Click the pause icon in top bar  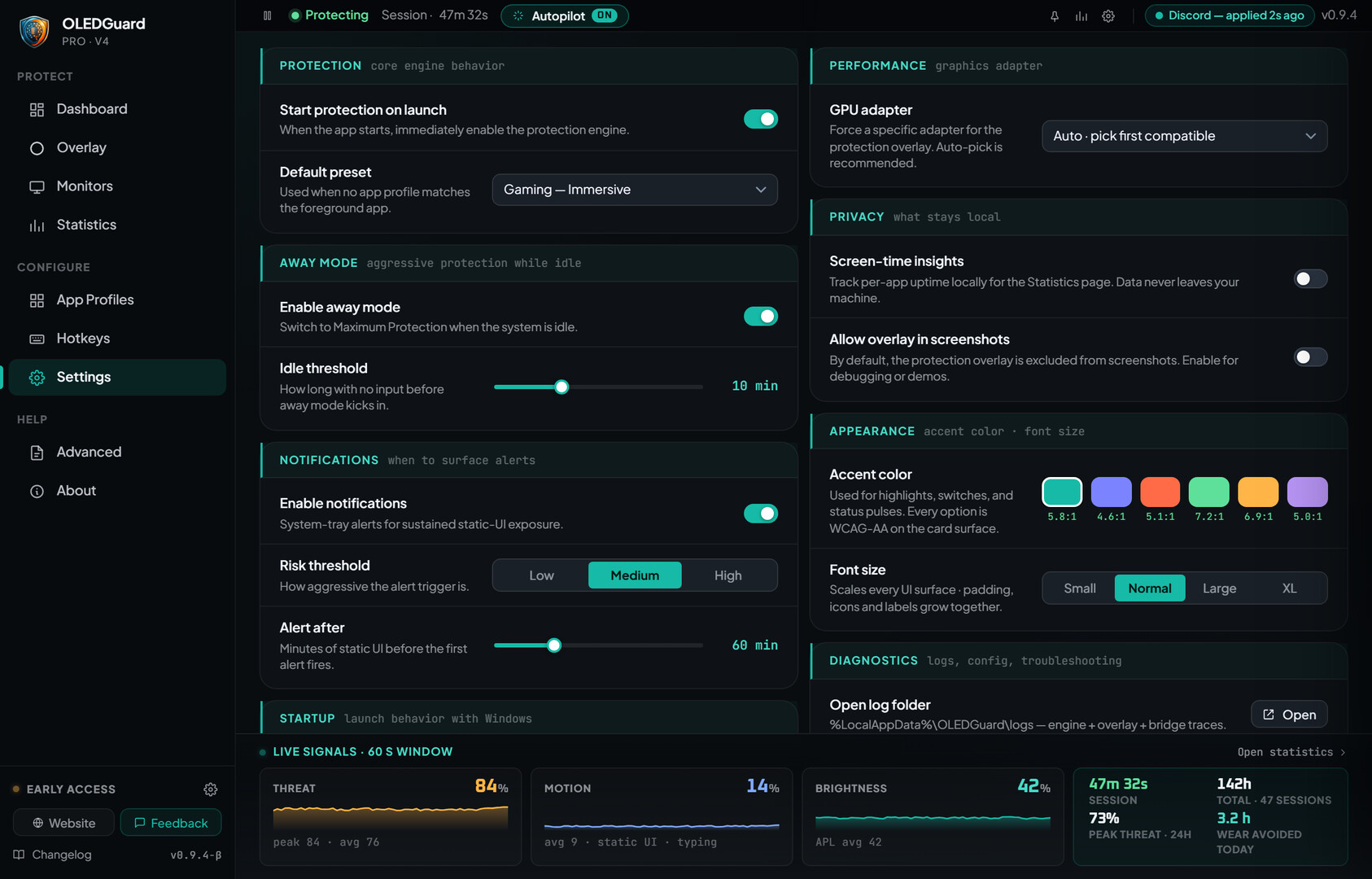267,15
